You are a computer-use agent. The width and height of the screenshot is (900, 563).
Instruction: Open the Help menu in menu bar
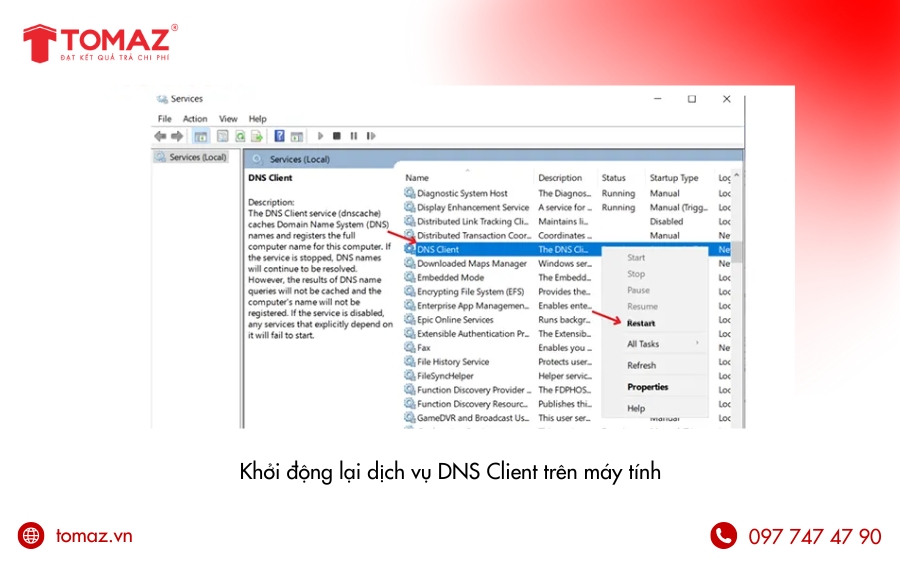pyautogui.click(x=258, y=119)
